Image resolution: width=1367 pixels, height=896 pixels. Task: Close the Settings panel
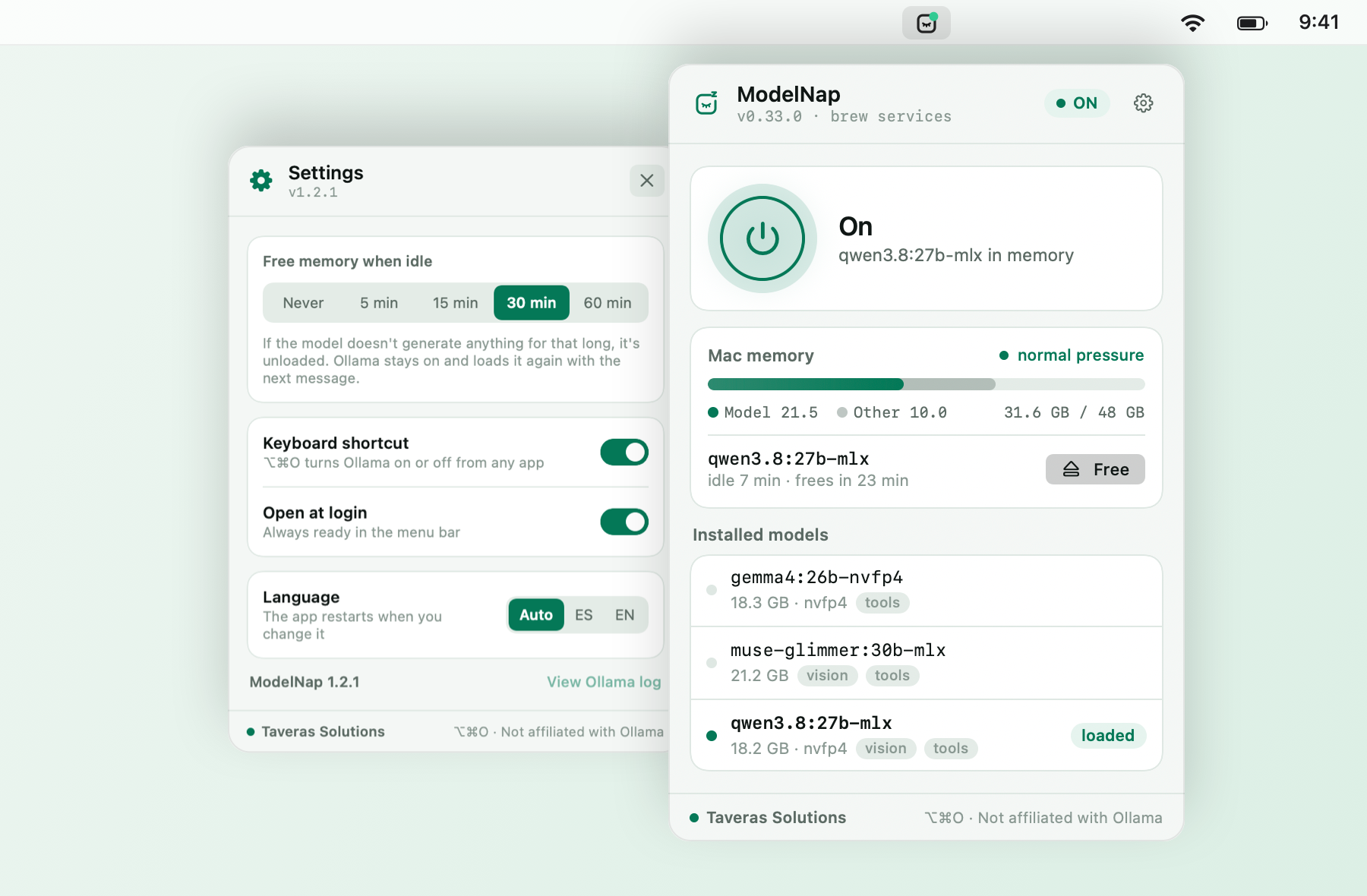[x=647, y=181]
